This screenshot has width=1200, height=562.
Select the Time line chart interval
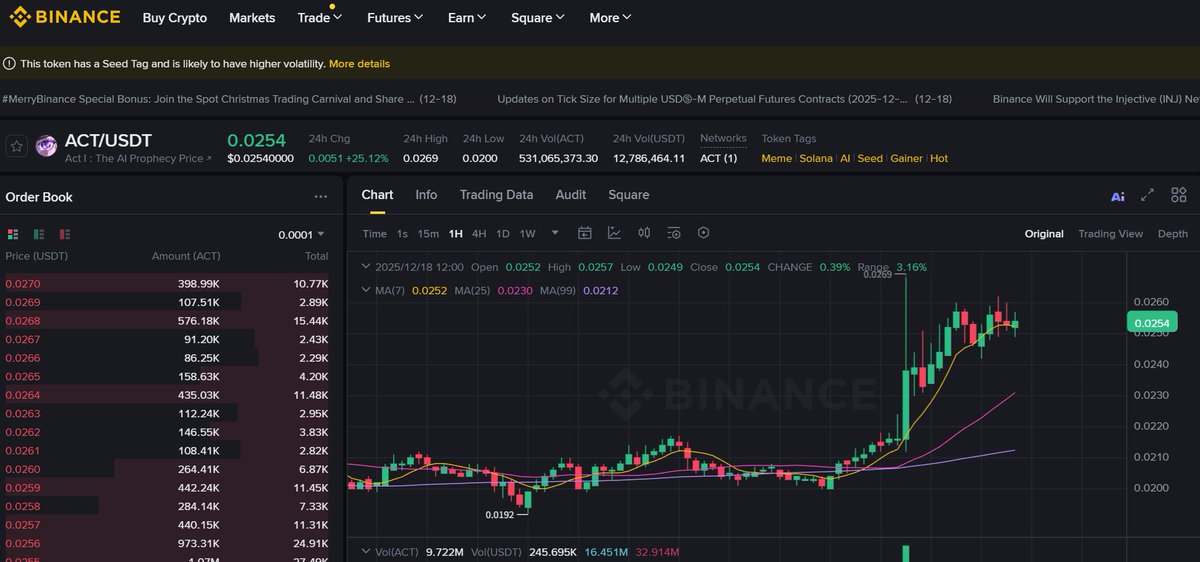click(x=374, y=234)
